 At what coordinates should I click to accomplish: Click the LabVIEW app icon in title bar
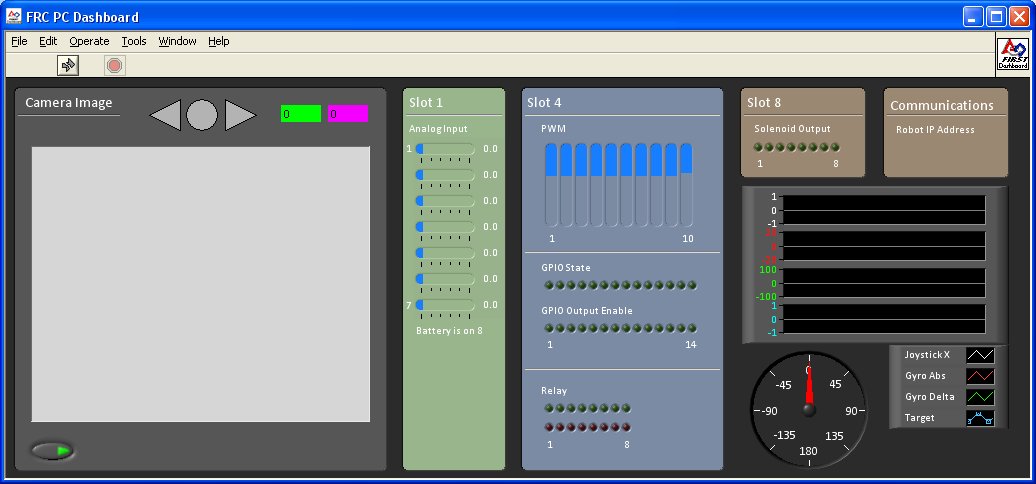(14, 17)
